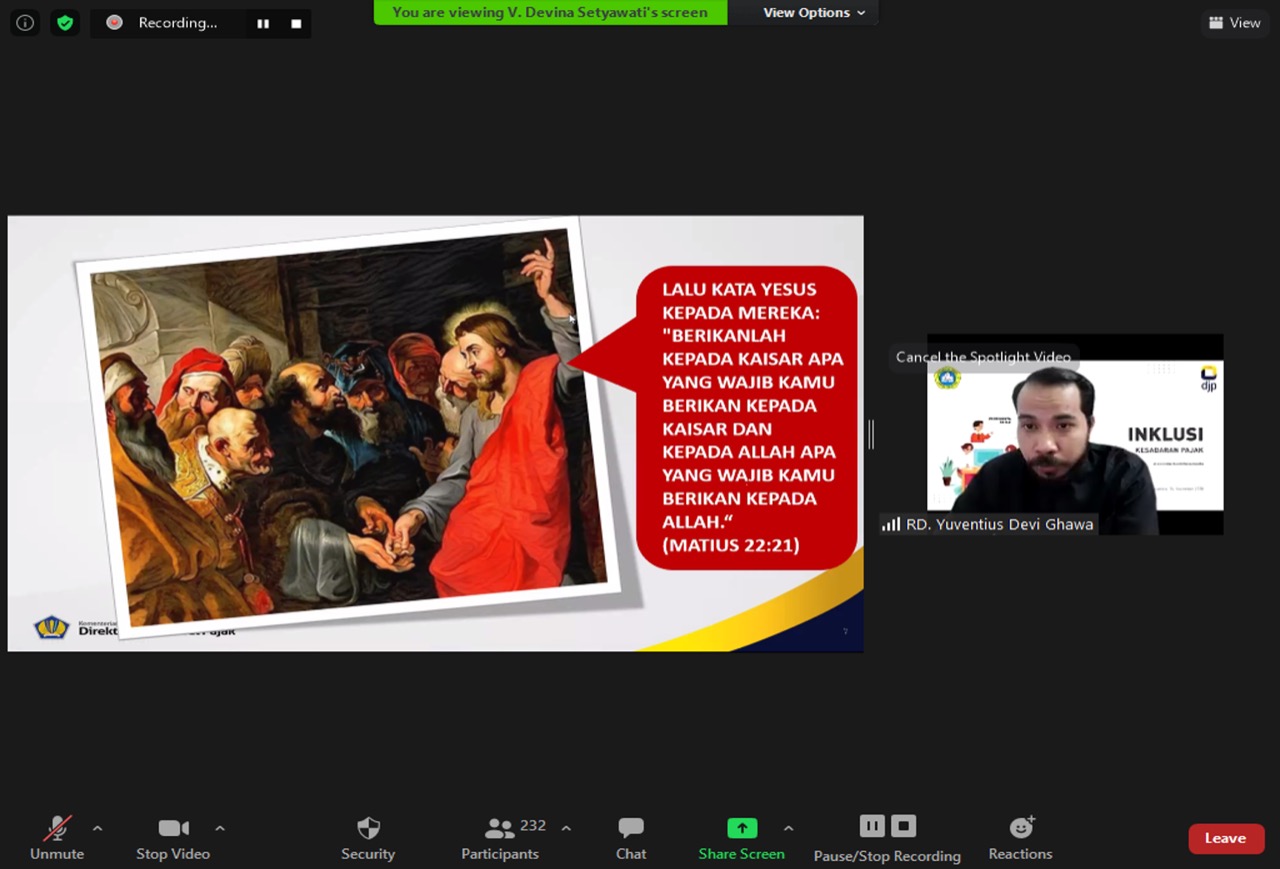Screen dimensions: 1280x869
Task: Switch layout using the View button
Action: 1234,22
